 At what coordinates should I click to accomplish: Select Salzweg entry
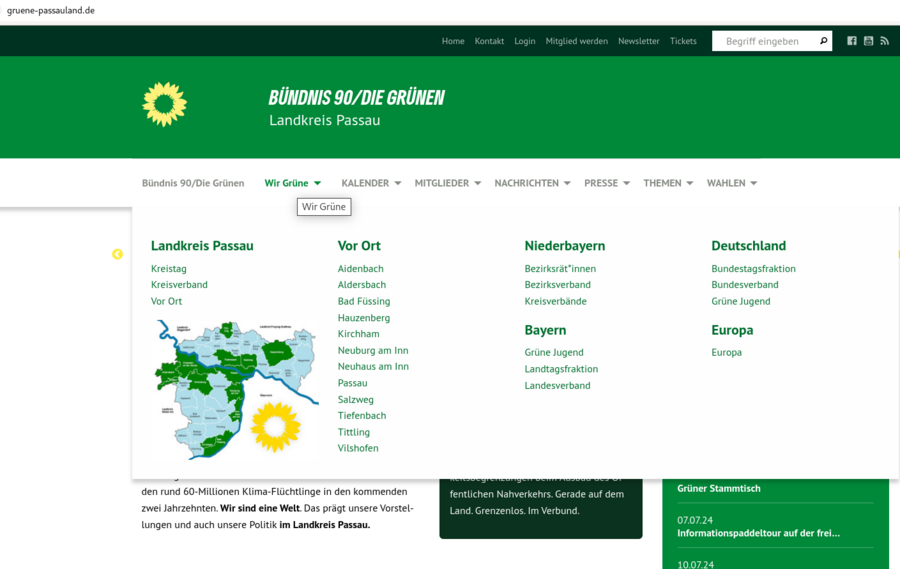click(x=355, y=400)
